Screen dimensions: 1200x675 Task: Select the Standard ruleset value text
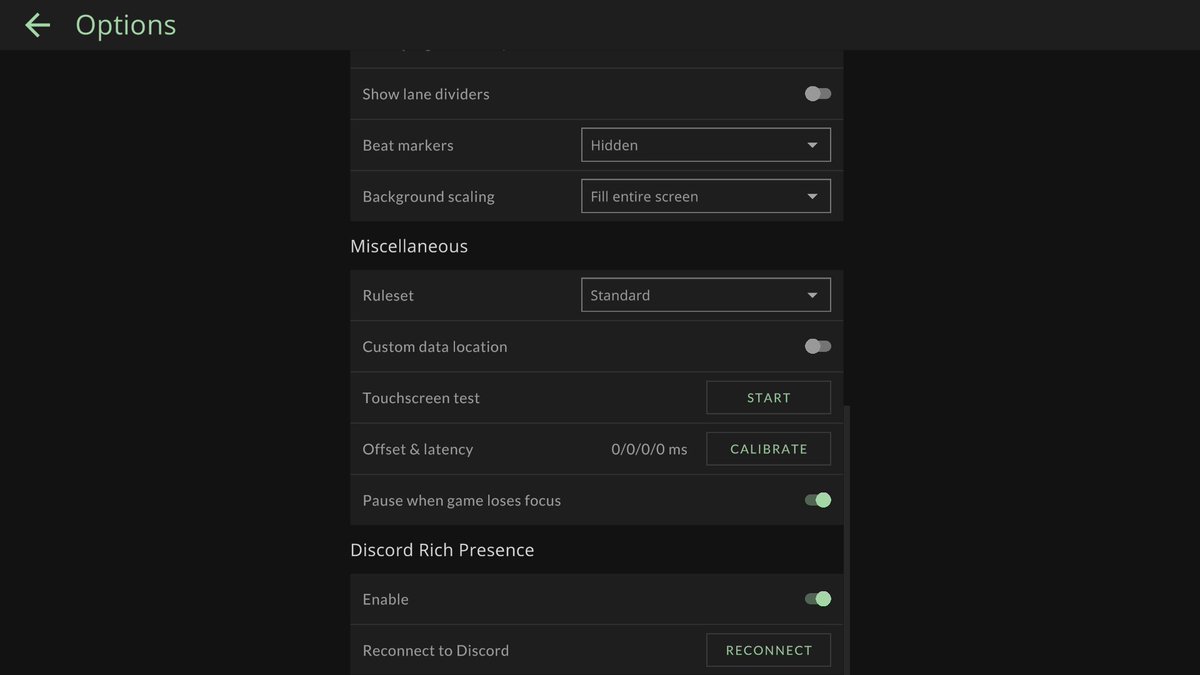click(x=619, y=294)
